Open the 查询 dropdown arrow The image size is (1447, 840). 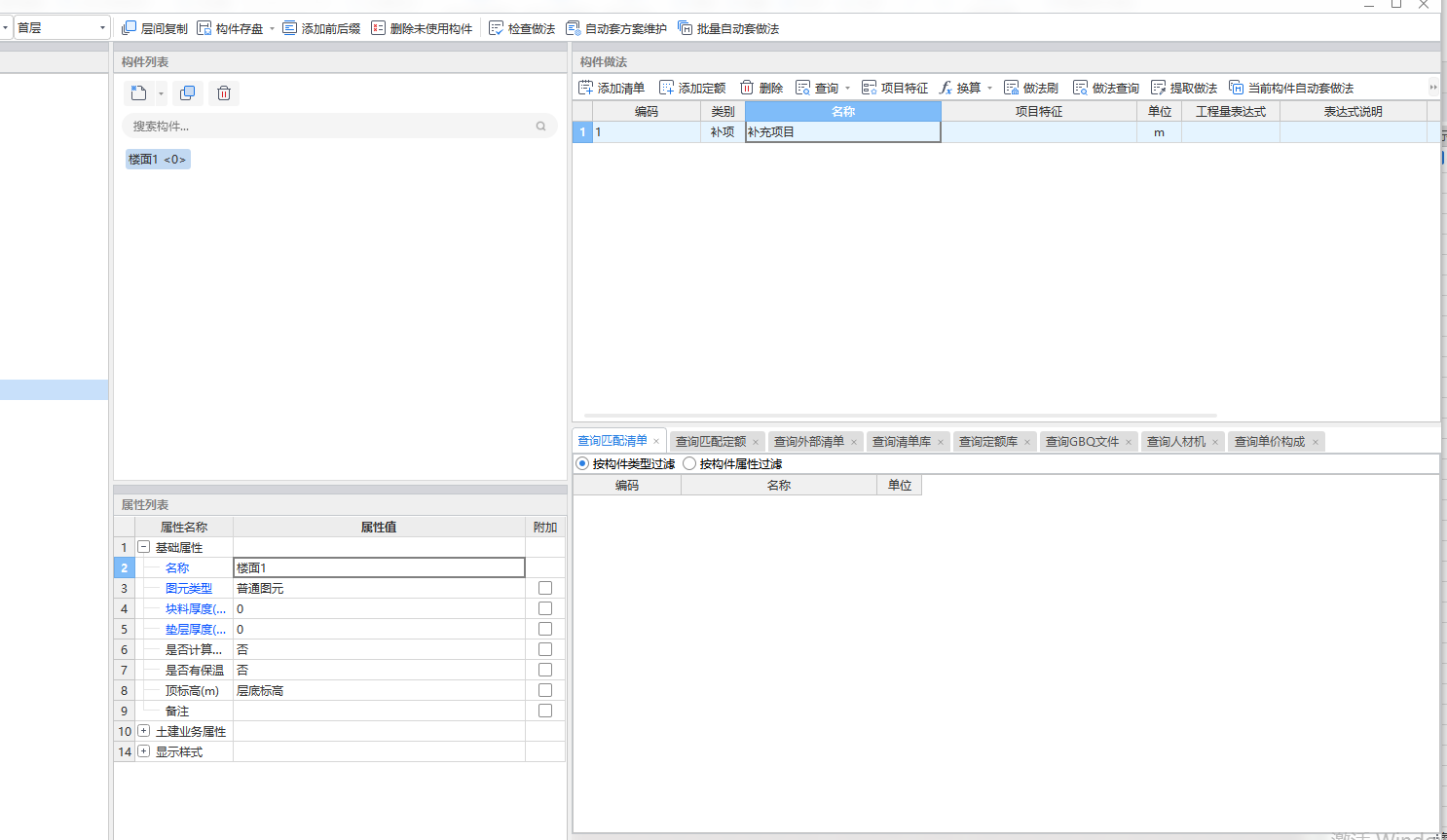847,89
